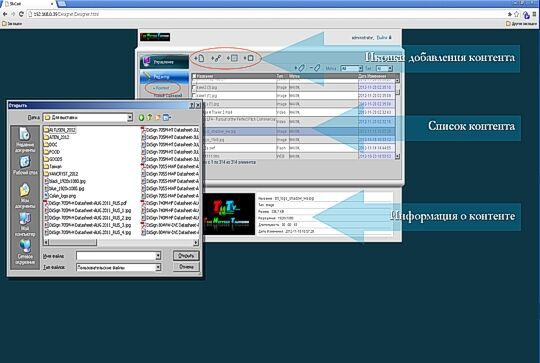Check the first visible content row checkbox
Image resolution: width=540 pixels, height=363 pixels.
tap(195, 87)
